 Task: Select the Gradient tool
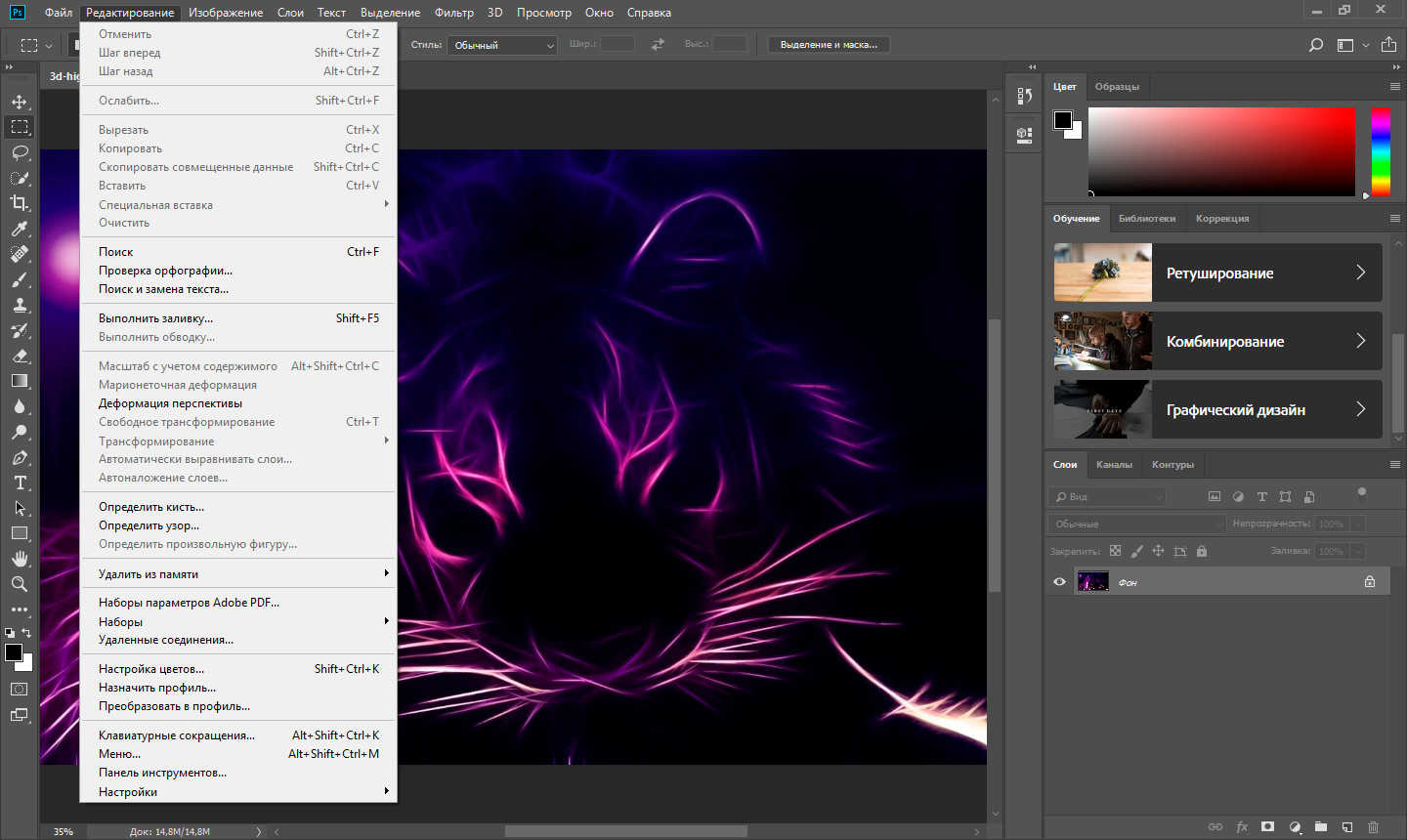[x=20, y=381]
